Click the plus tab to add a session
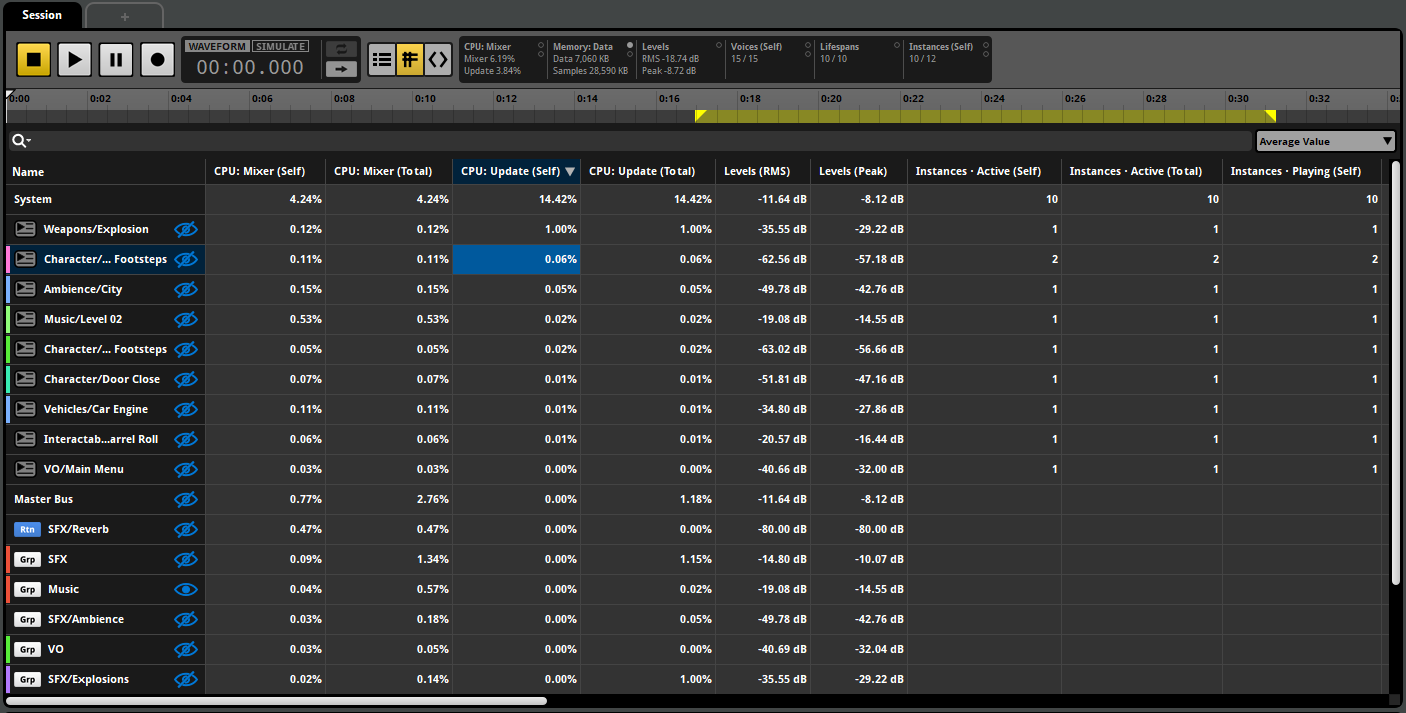The height and width of the screenshot is (713, 1406). [x=124, y=16]
